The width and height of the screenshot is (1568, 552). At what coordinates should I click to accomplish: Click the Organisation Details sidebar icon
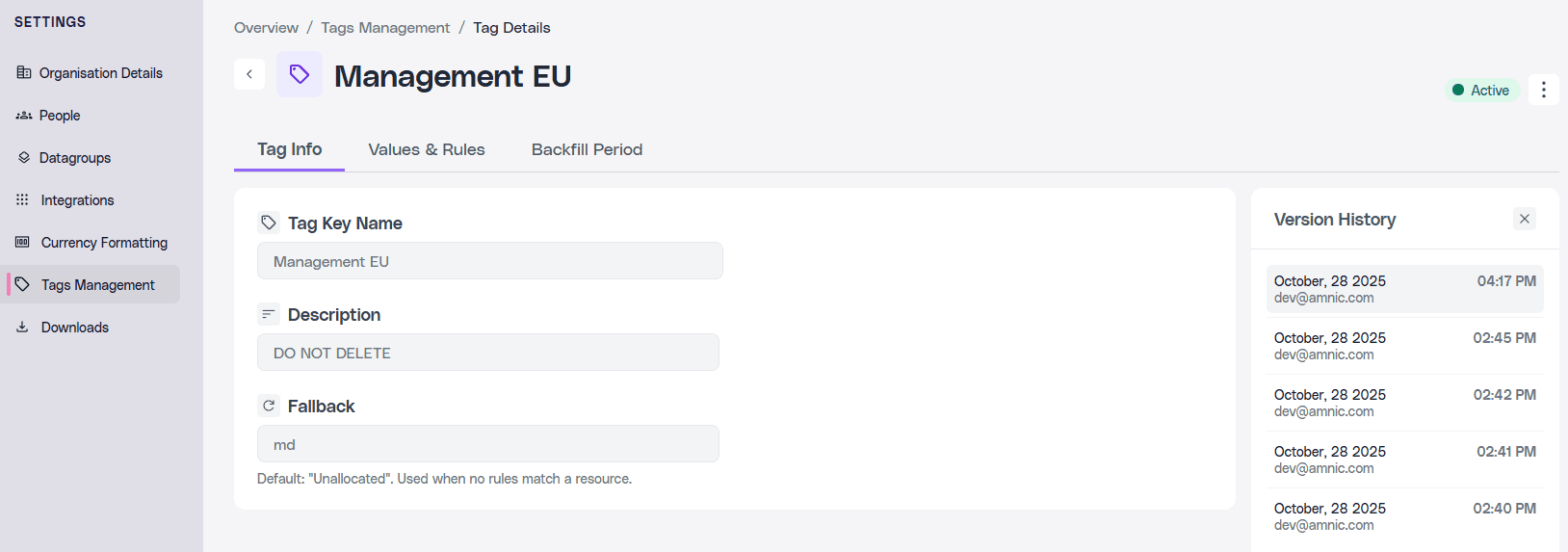tap(24, 73)
